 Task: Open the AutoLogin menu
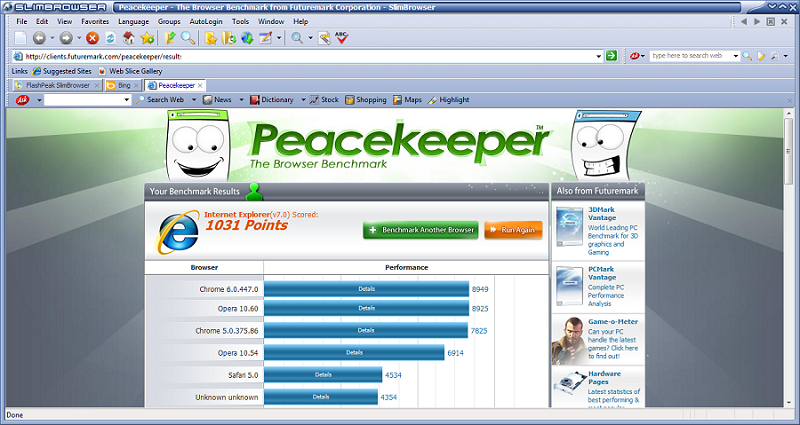click(x=206, y=21)
